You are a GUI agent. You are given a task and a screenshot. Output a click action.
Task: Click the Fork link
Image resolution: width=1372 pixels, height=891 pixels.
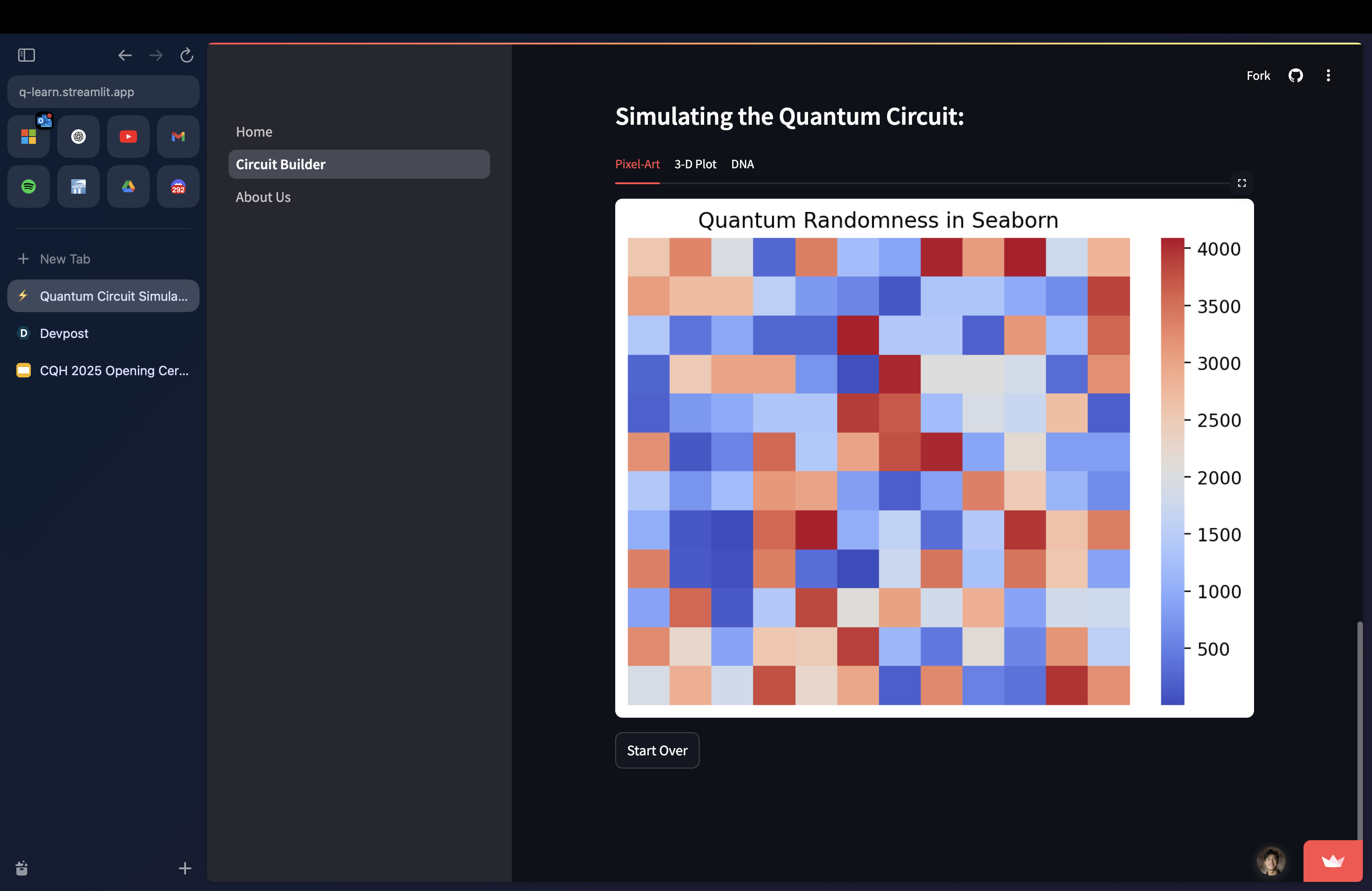click(x=1258, y=75)
